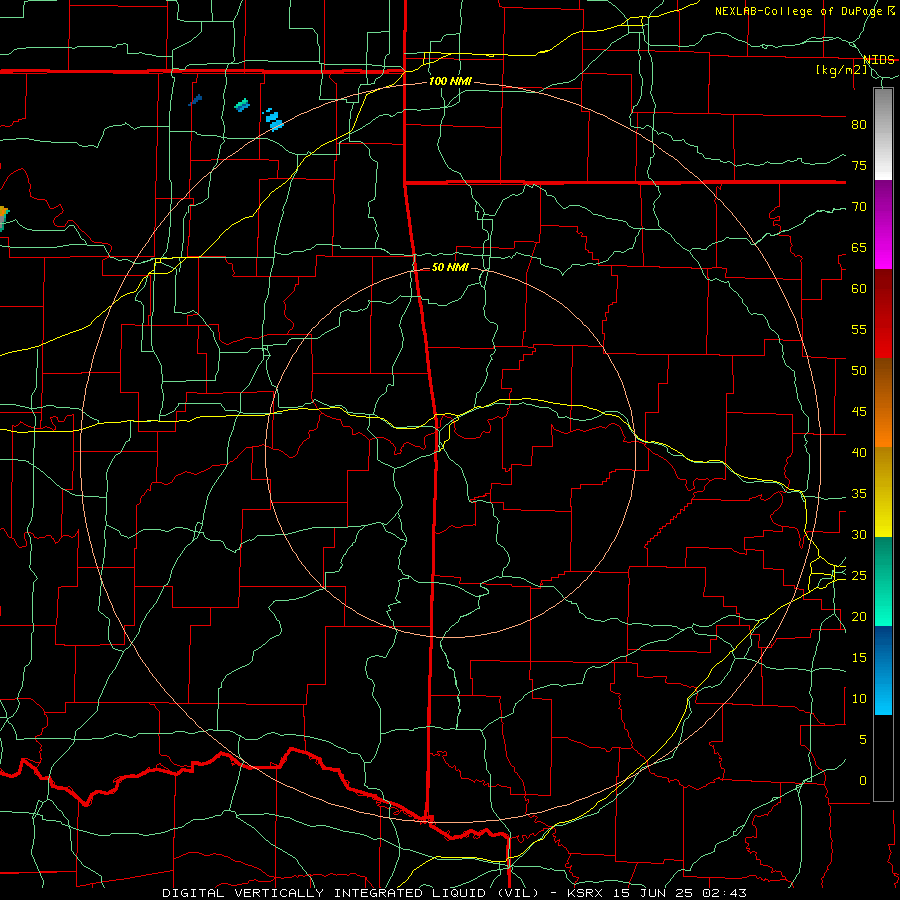The image size is (900, 900).
Task: Click the NIDS label
Action: pos(878,60)
